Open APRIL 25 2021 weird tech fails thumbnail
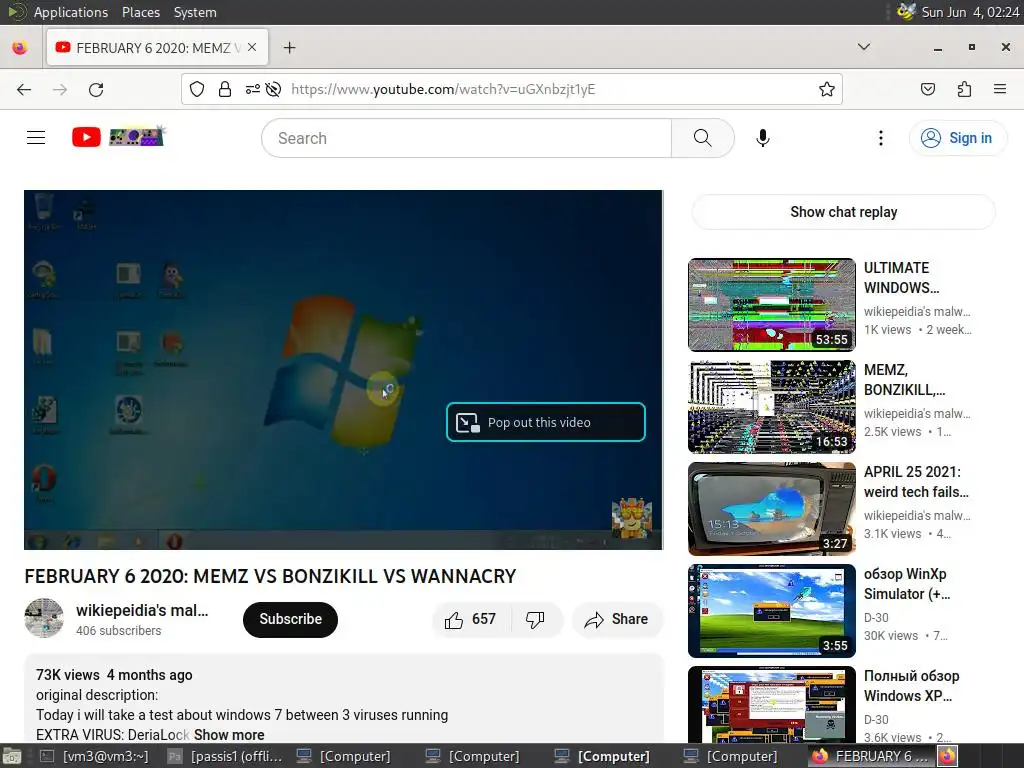Viewport: 1024px width, 768px height. (771, 509)
